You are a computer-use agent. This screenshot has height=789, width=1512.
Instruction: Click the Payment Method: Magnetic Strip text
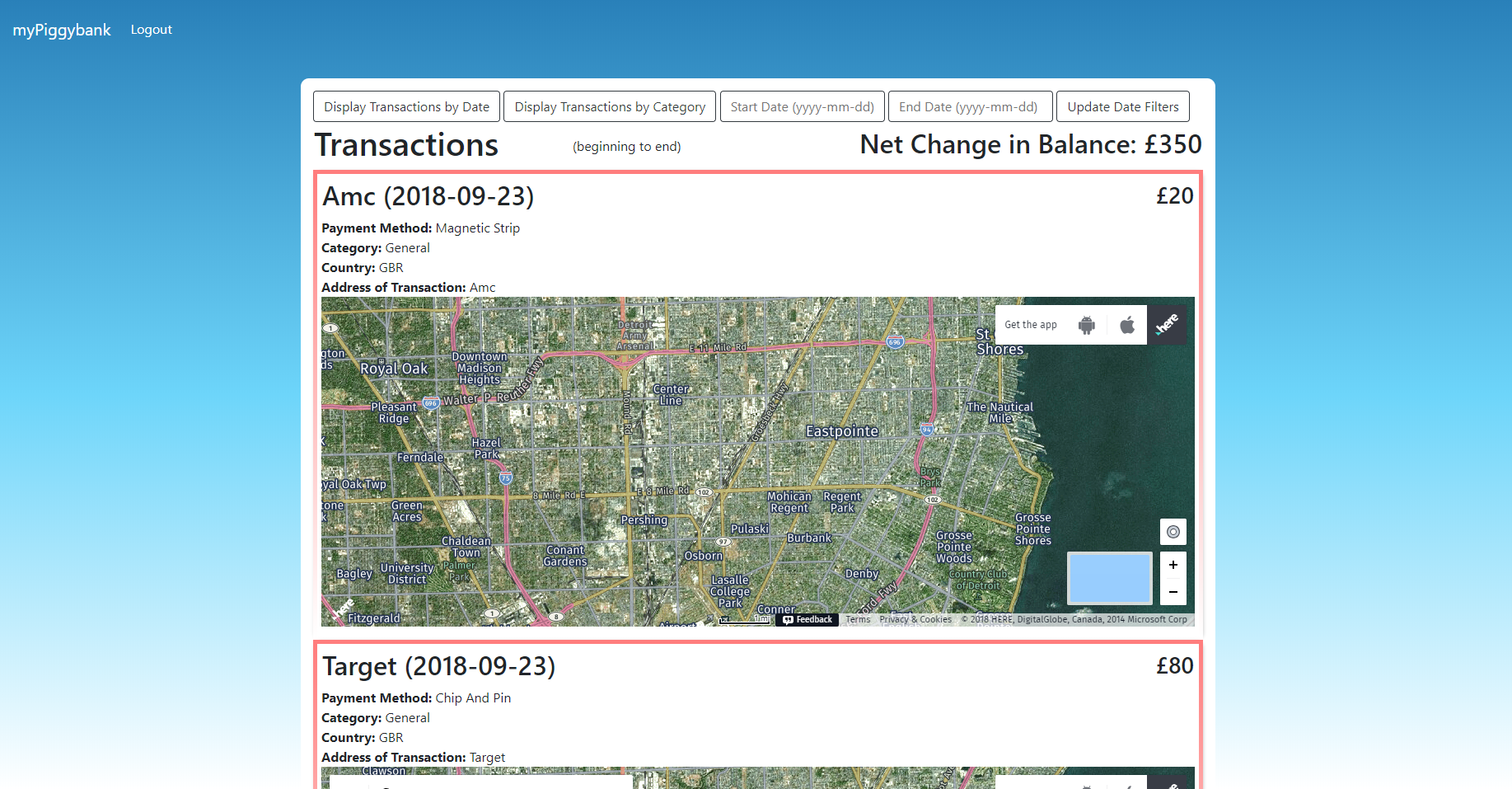[420, 228]
